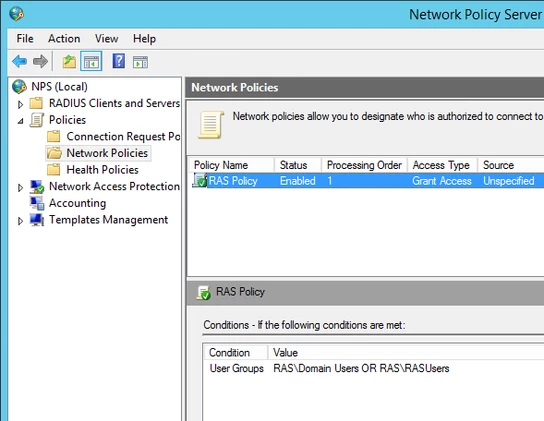Viewport: 544px width, 421px height.
Task: Expand the Templates Management node
Action: coord(20,221)
